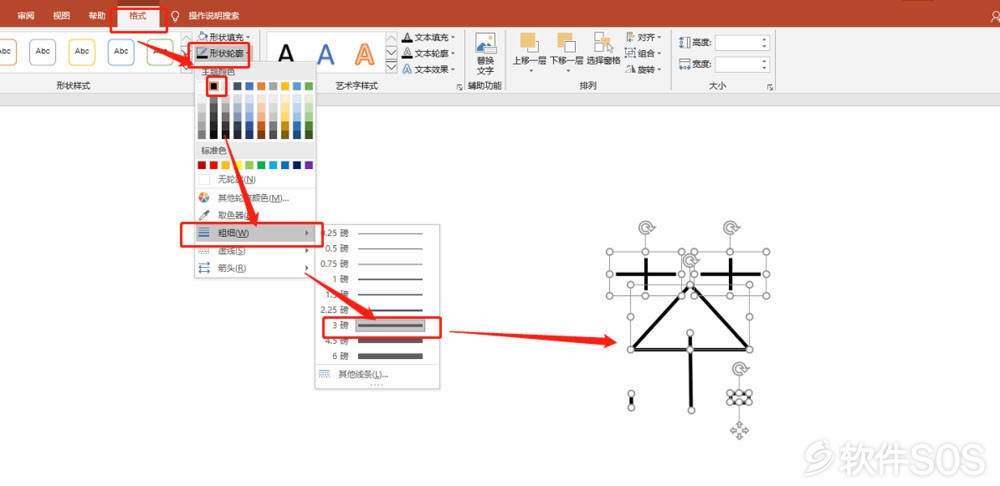Open the 虚线 dashes submenu

click(255, 251)
